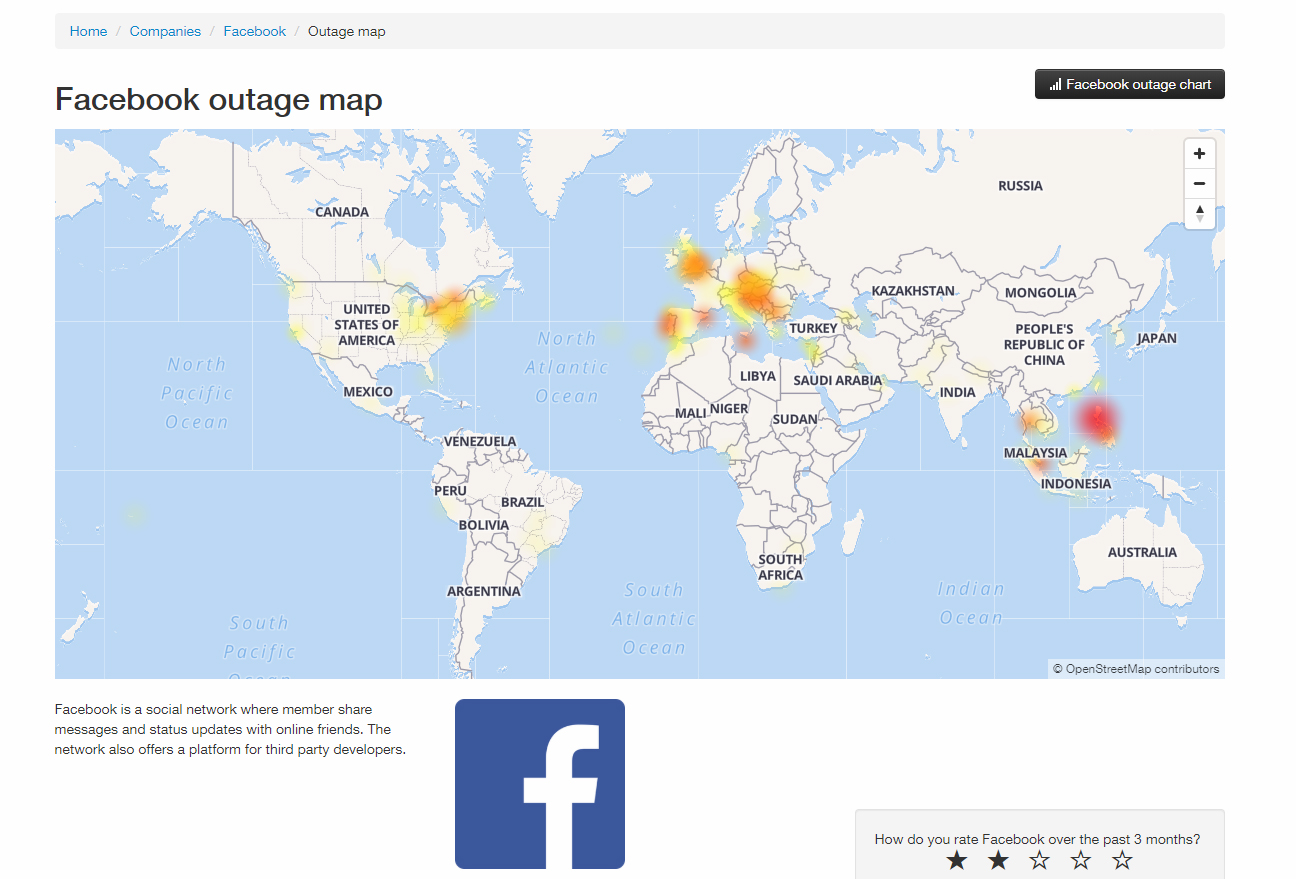Rate Facebook one star

click(x=957, y=860)
